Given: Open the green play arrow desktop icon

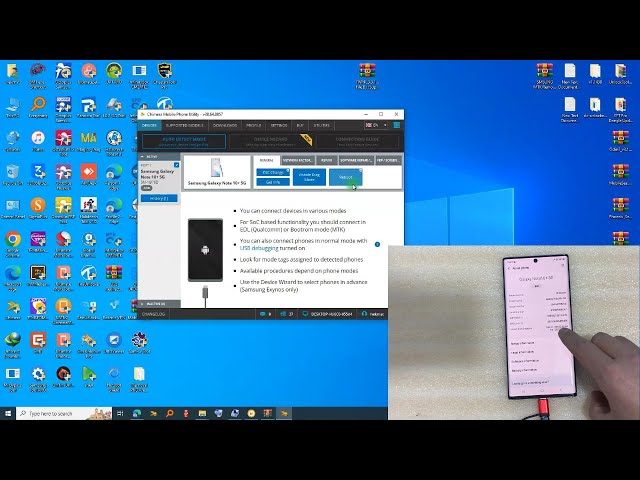Looking at the screenshot, I should tap(89, 376).
